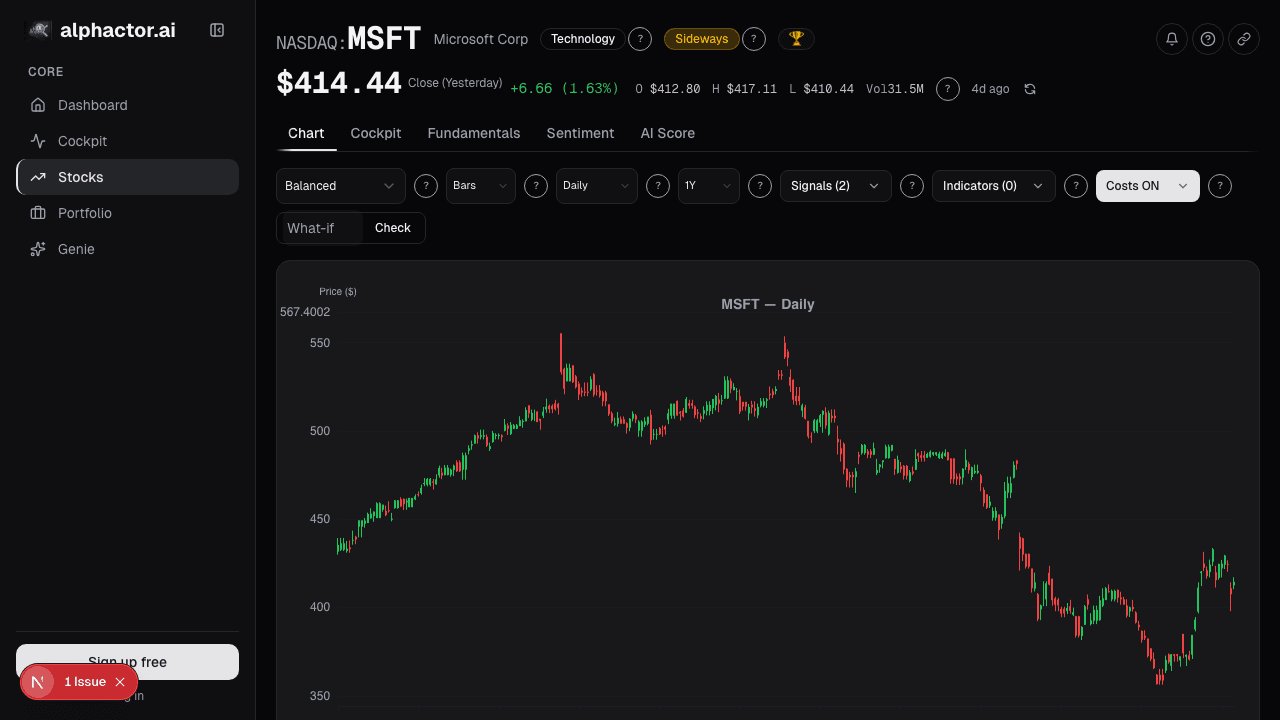This screenshot has height=720, width=1280.
Task: Click the MSFT — Daily chart title
Action: pyautogui.click(x=768, y=304)
